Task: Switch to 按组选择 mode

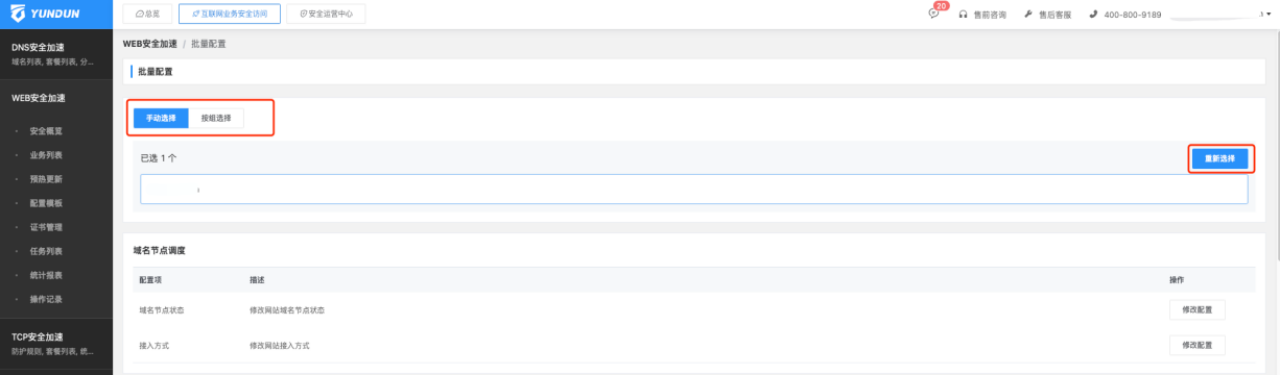Action: coord(216,118)
